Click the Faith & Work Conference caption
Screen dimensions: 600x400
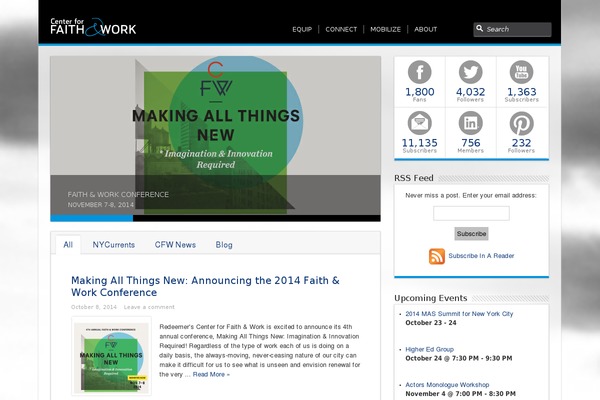(118, 194)
